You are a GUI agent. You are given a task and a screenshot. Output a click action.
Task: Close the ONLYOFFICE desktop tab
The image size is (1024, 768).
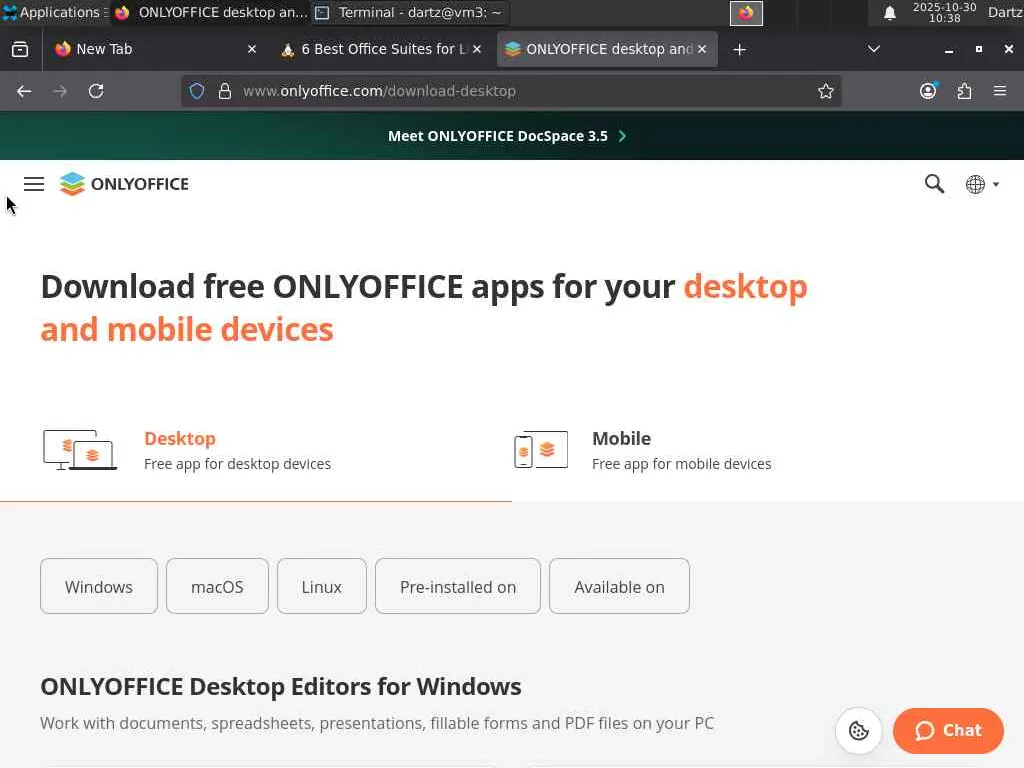point(702,50)
